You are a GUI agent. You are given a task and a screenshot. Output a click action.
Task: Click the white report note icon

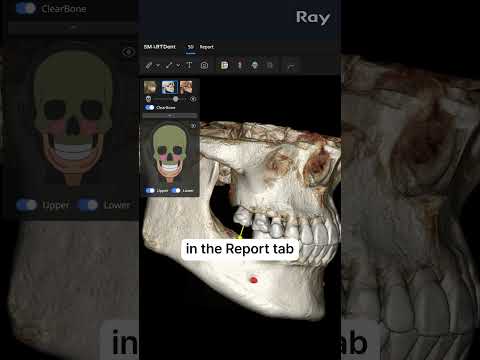pyautogui.click(x=225, y=65)
